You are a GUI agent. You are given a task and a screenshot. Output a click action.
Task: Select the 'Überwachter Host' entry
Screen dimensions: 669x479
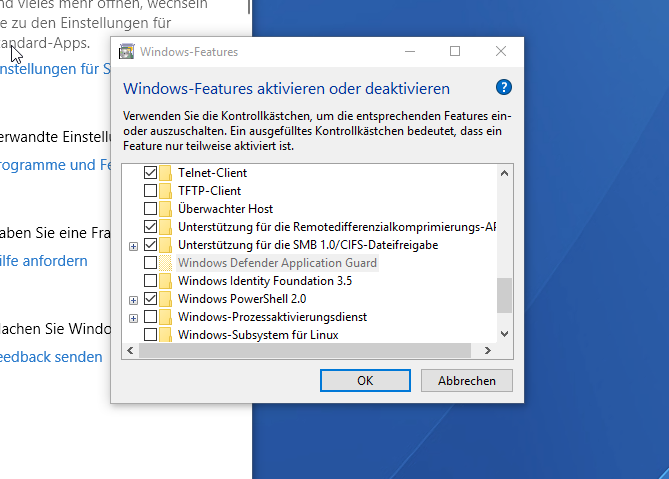click(x=225, y=209)
